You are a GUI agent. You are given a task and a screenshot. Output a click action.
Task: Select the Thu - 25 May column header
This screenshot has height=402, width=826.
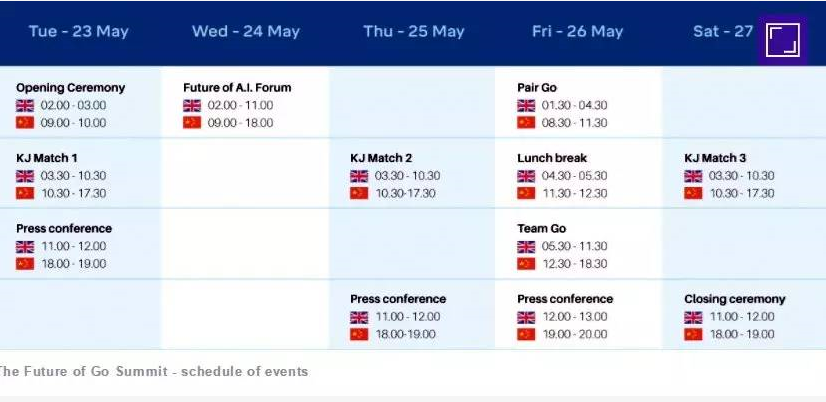414,31
